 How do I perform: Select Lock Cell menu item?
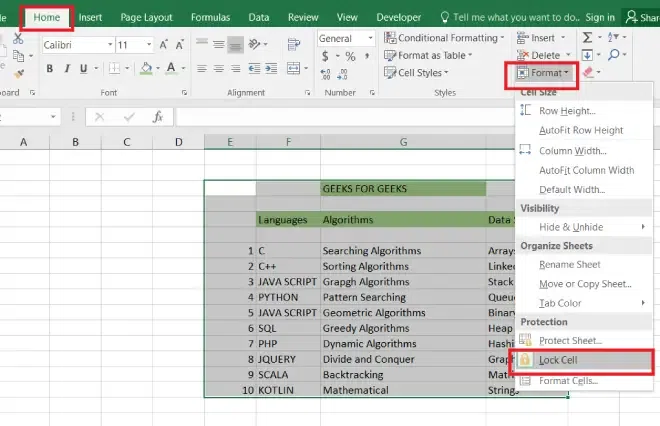point(583,360)
